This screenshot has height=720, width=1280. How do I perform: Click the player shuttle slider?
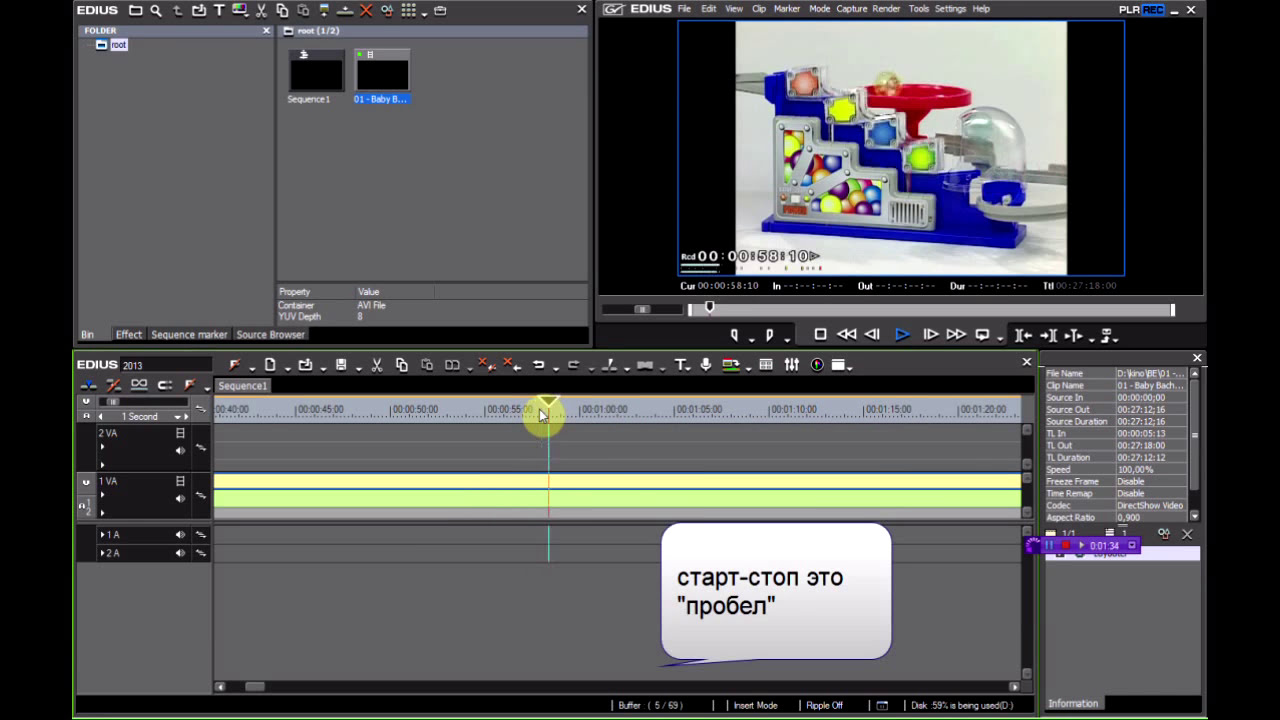click(642, 309)
